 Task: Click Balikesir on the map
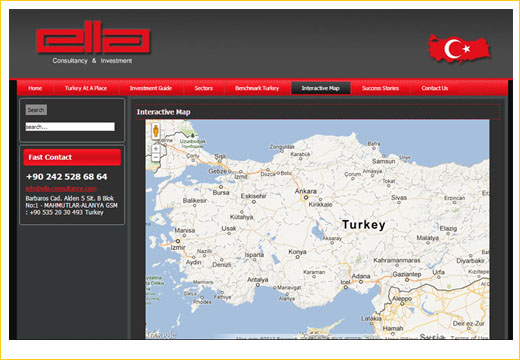pyautogui.click(x=195, y=201)
